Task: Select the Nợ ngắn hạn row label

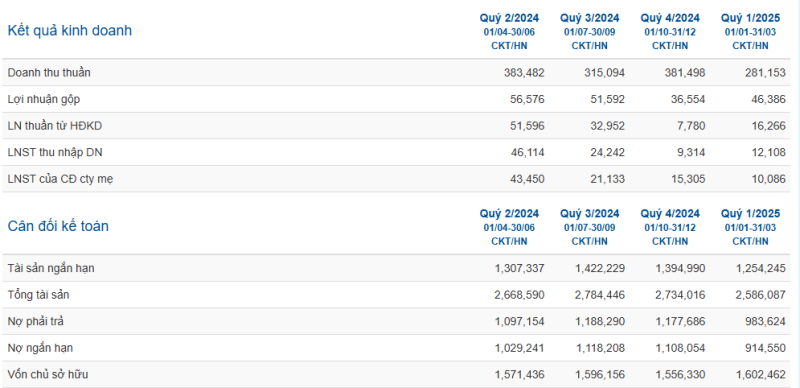Action: [40, 348]
